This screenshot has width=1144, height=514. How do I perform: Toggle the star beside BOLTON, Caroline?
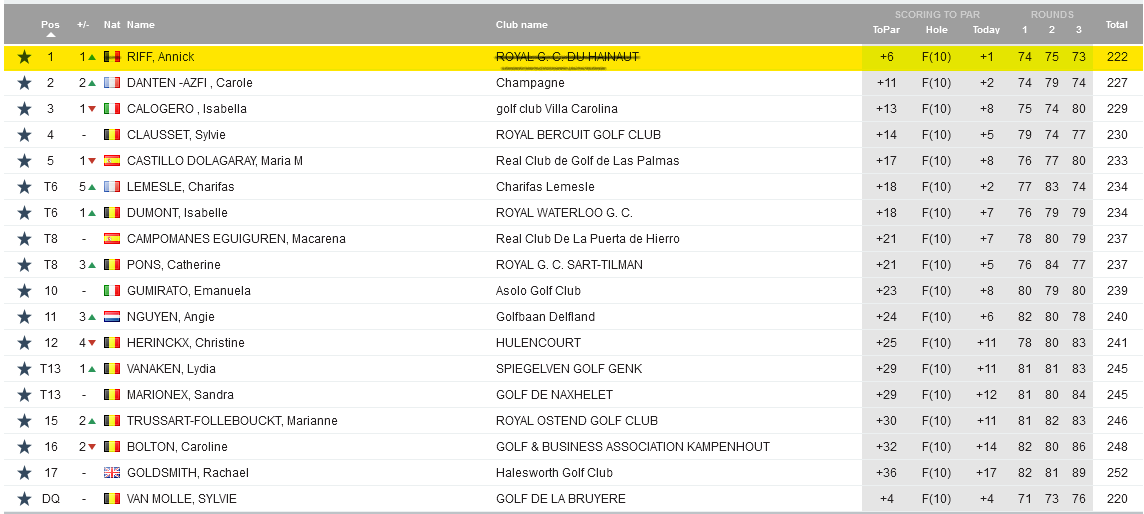point(24,447)
